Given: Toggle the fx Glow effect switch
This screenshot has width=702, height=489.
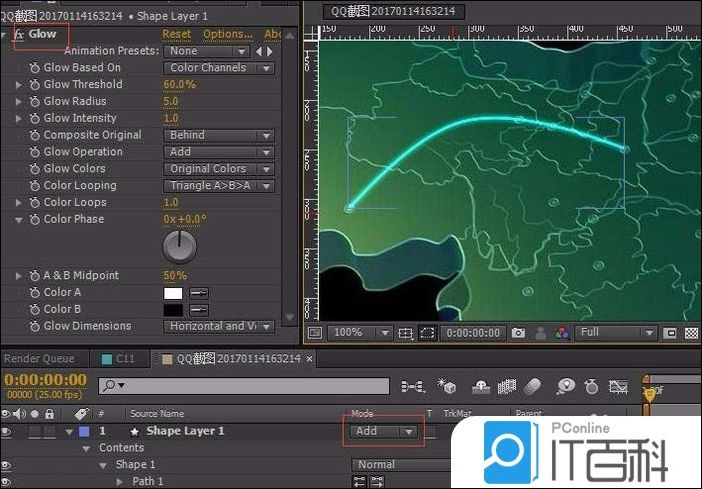Looking at the screenshot, I should pyautogui.click(x=18, y=34).
